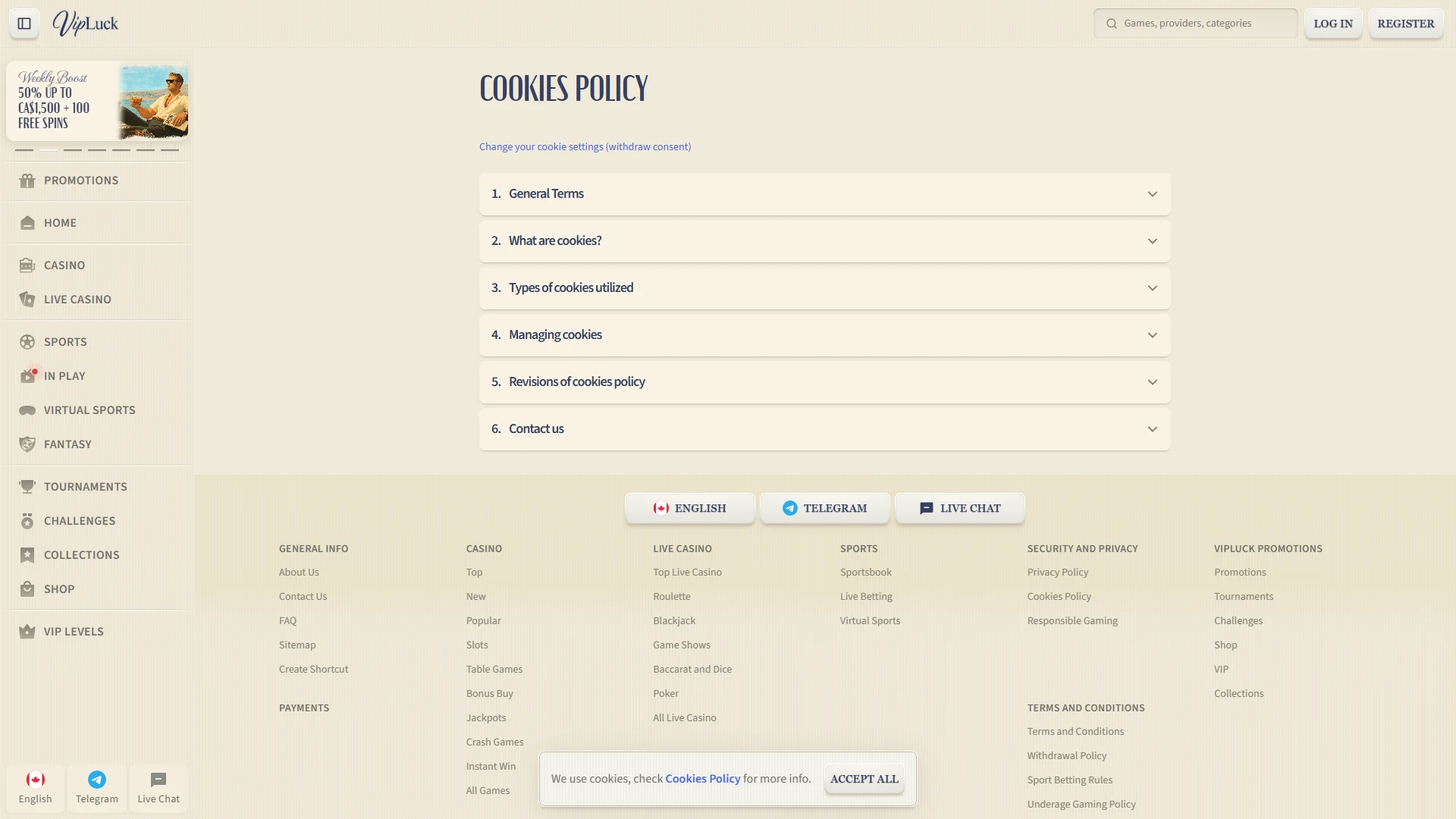Click the Home icon in sidebar
This screenshot has height=819, width=1456.
[27, 223]
